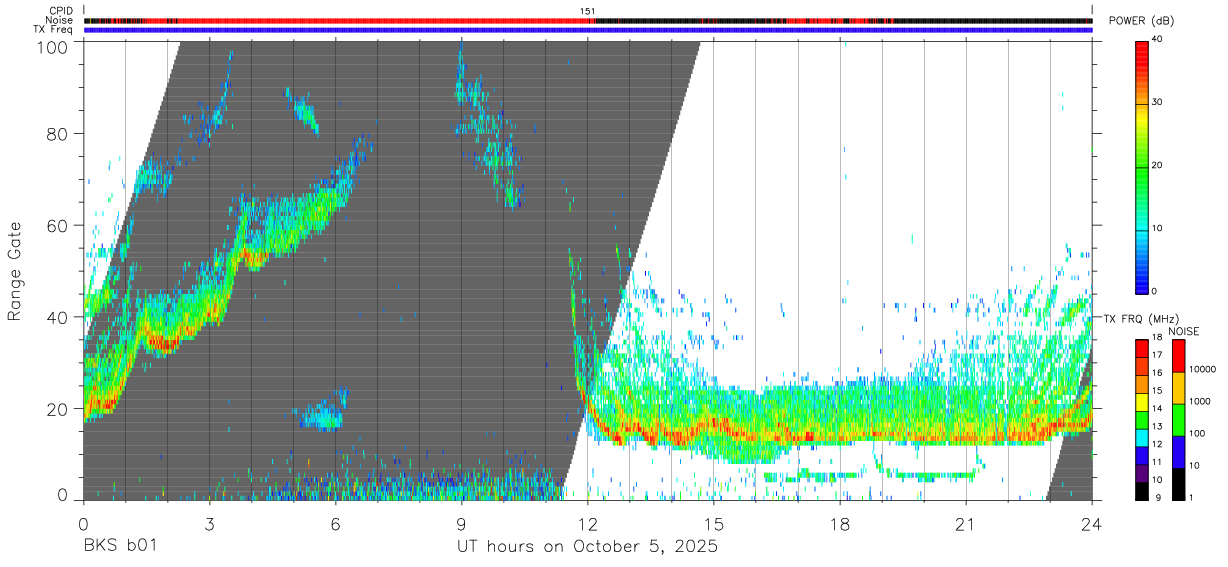Viewport: 1228px width, 567px height.
Task: Click the 80 range gate tick label
Action: tap(57, 133)
